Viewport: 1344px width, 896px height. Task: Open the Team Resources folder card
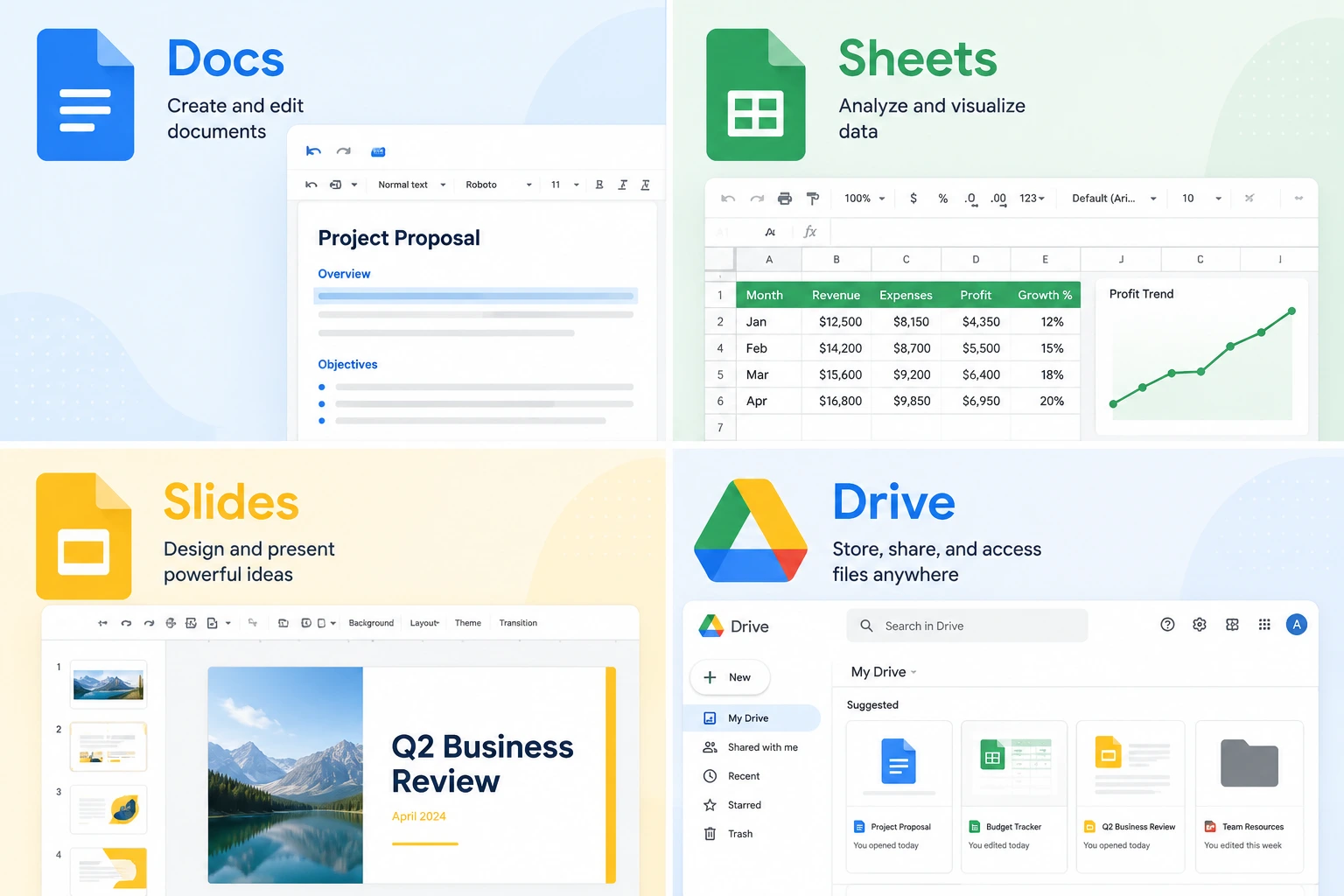coord(1249,796)
